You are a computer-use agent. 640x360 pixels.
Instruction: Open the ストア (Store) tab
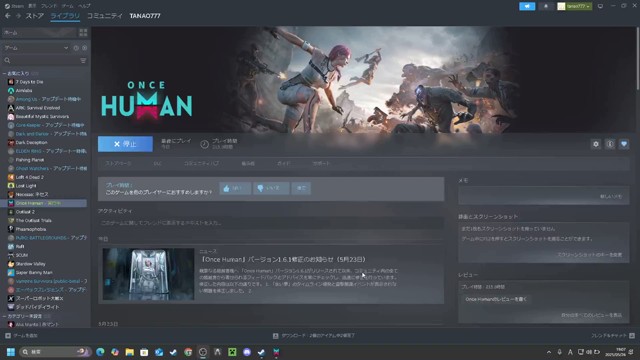tap(35, 16)
